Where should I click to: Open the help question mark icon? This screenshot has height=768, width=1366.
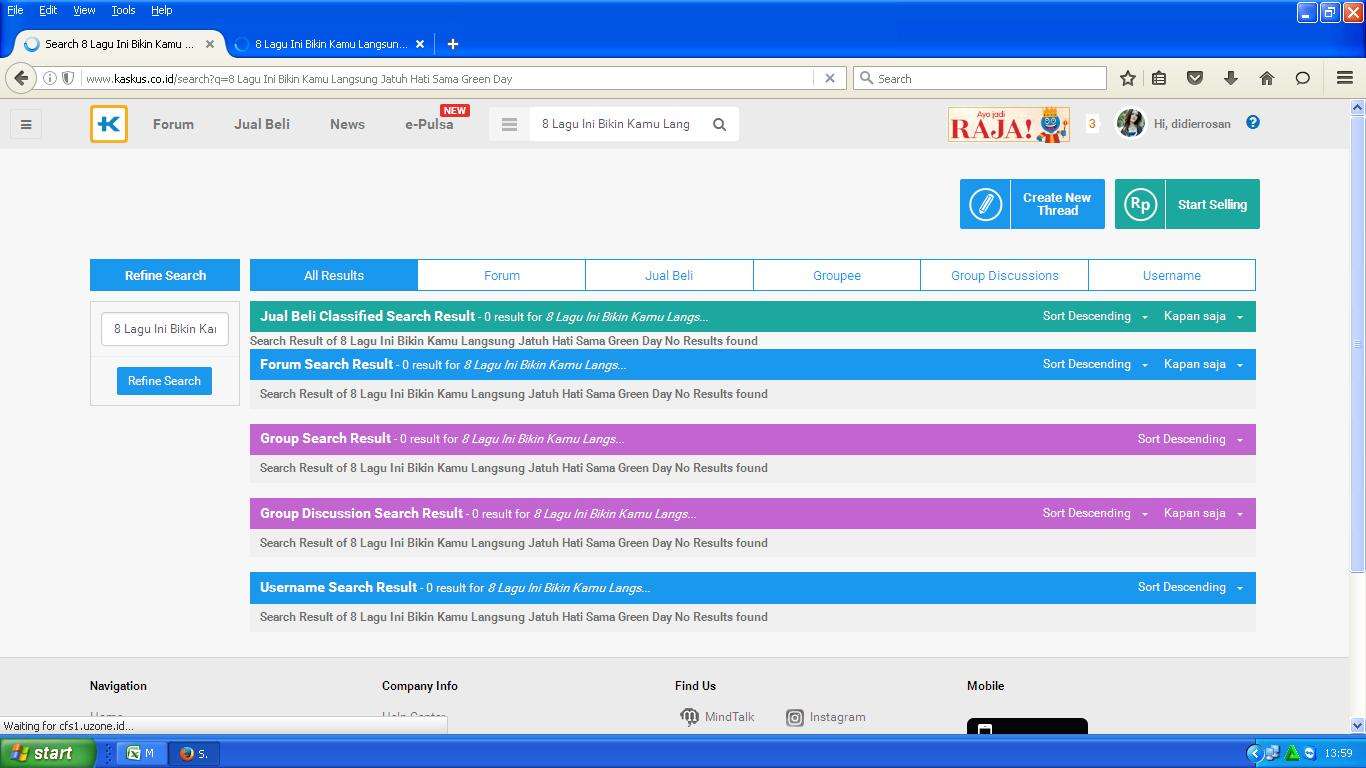(x=1253, y=122)
